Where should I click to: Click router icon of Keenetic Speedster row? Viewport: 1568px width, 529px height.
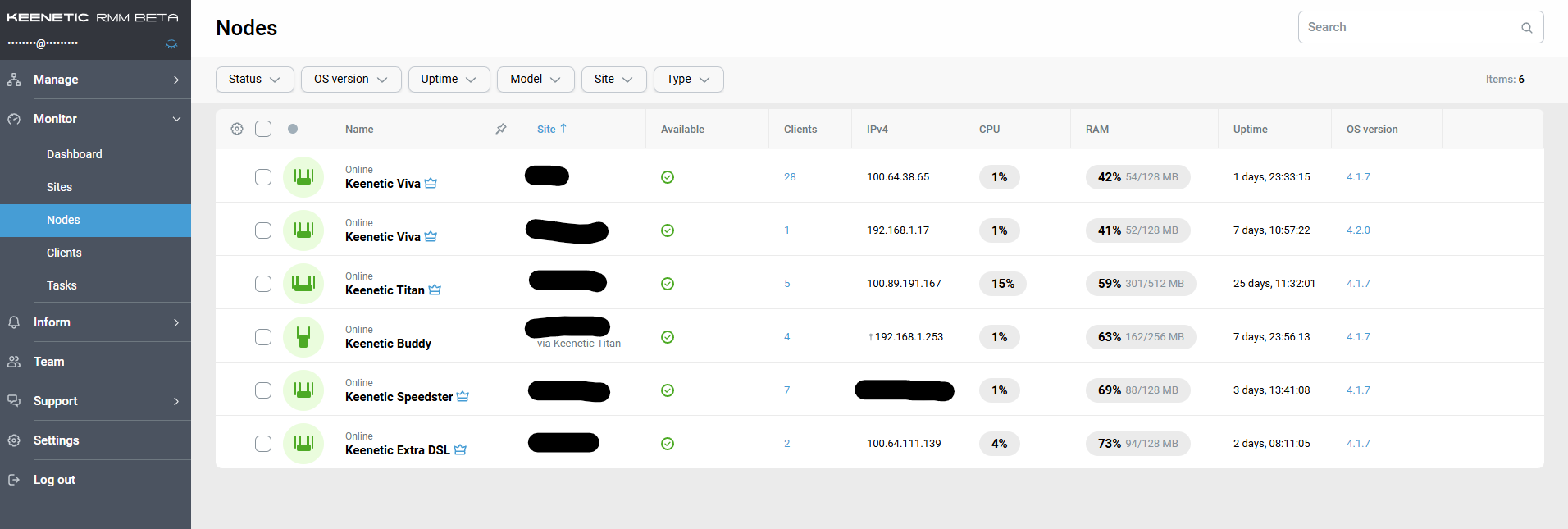303,390
